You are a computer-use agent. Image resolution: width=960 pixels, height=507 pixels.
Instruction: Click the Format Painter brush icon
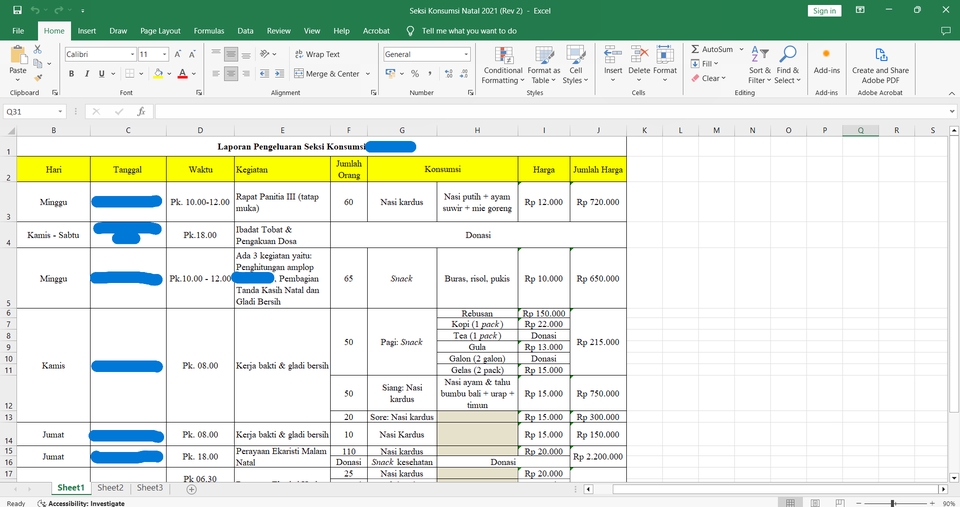tap(38, 78)
